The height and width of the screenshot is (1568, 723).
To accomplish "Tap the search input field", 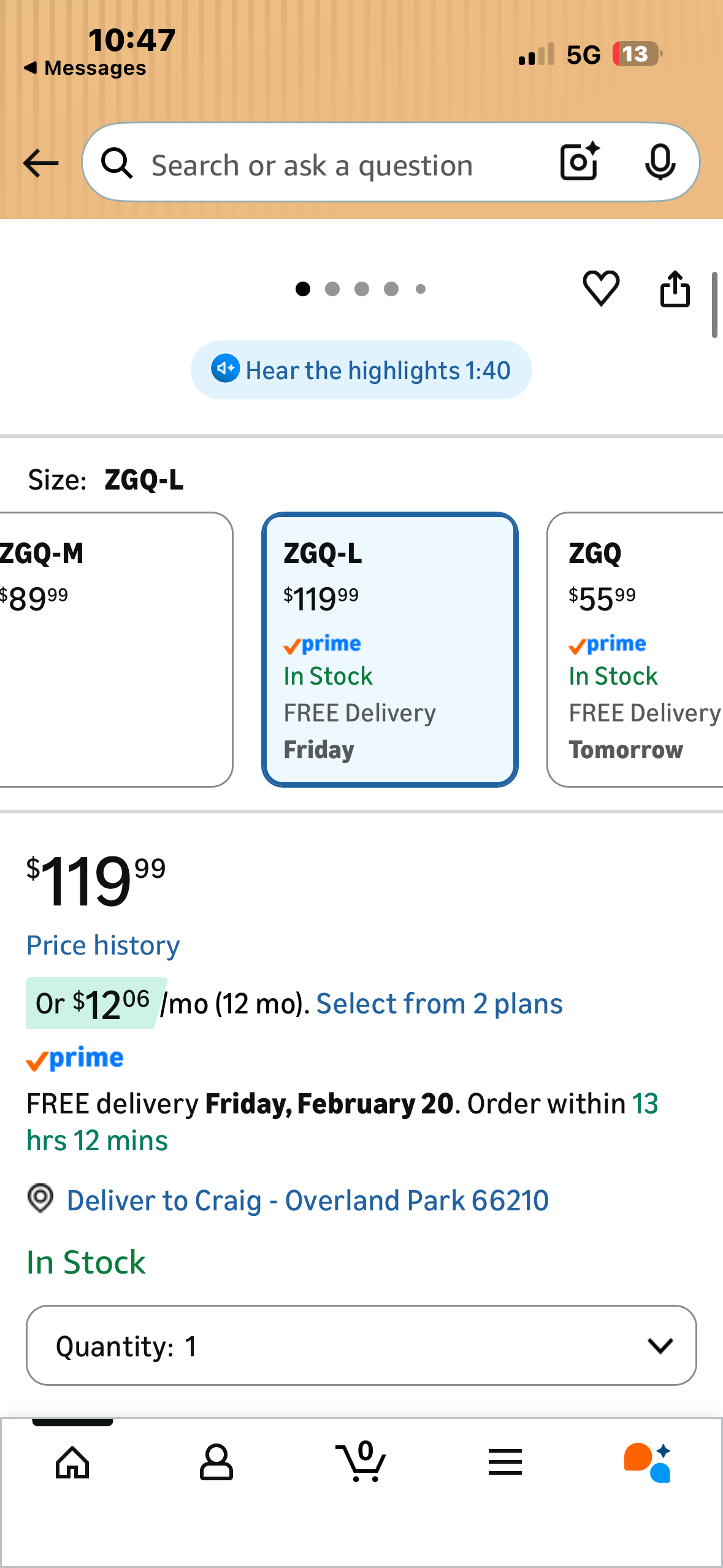I will click(x=343, y=164).
